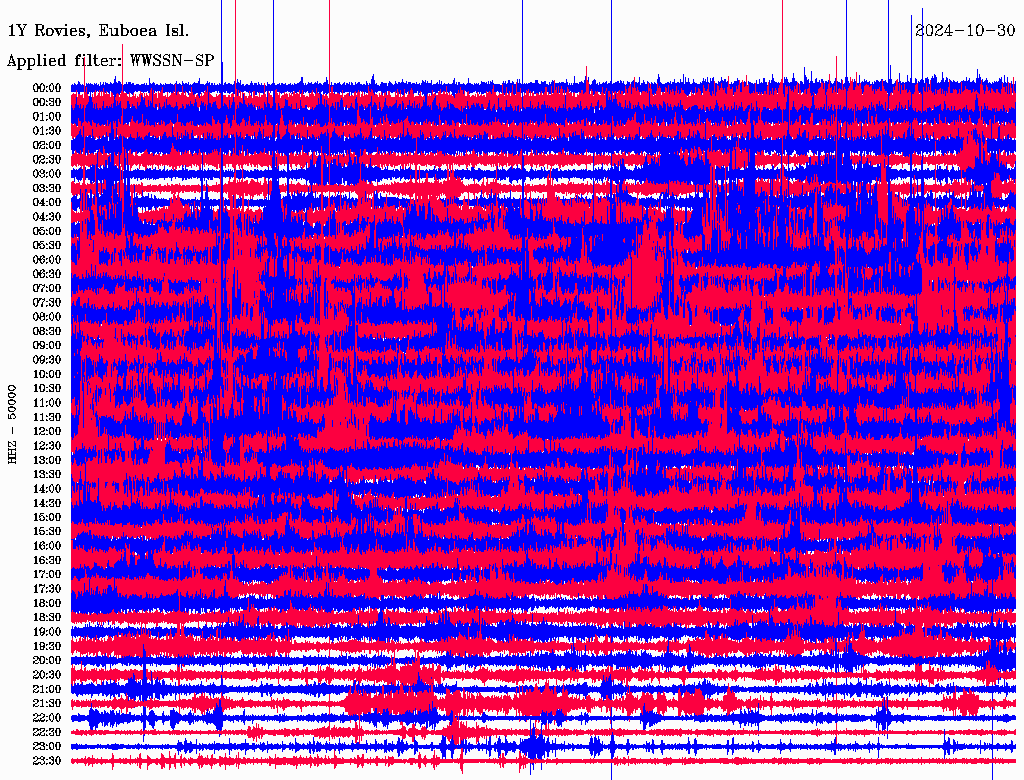Select the 10:30 time row label
1024x780 pixels.
coord(47,388)
